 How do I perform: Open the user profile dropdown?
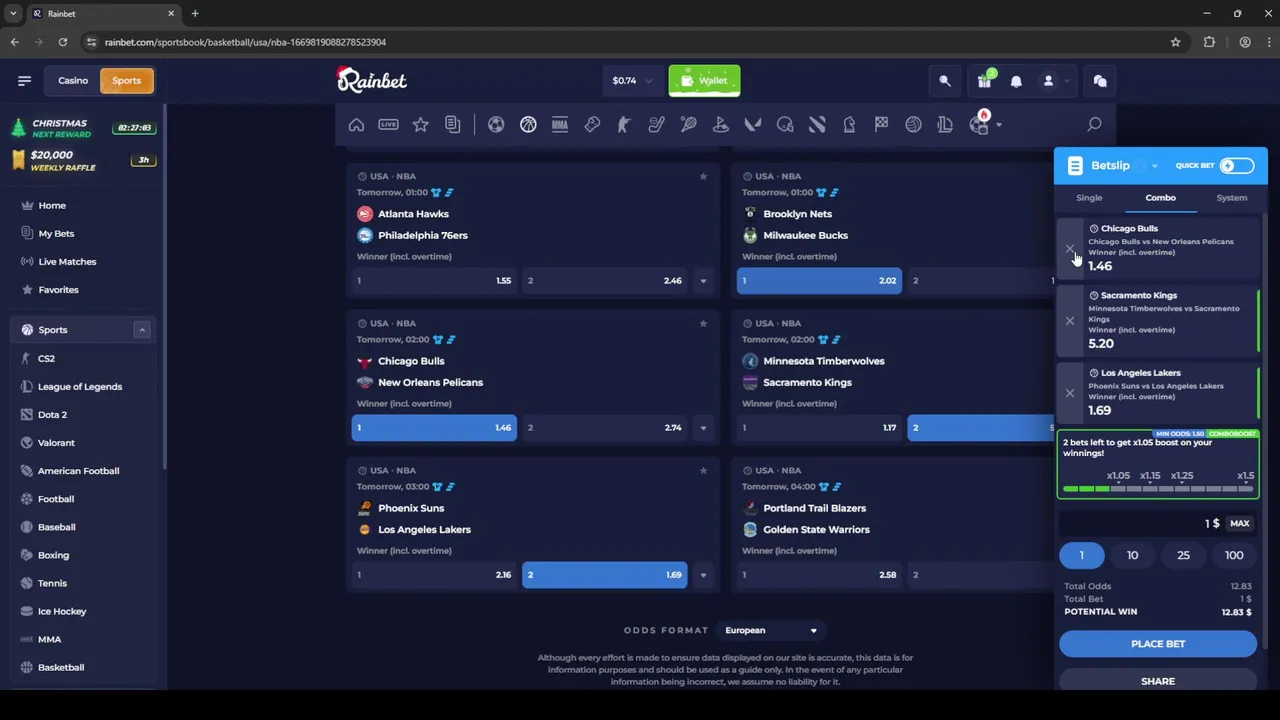(1054, 81)
